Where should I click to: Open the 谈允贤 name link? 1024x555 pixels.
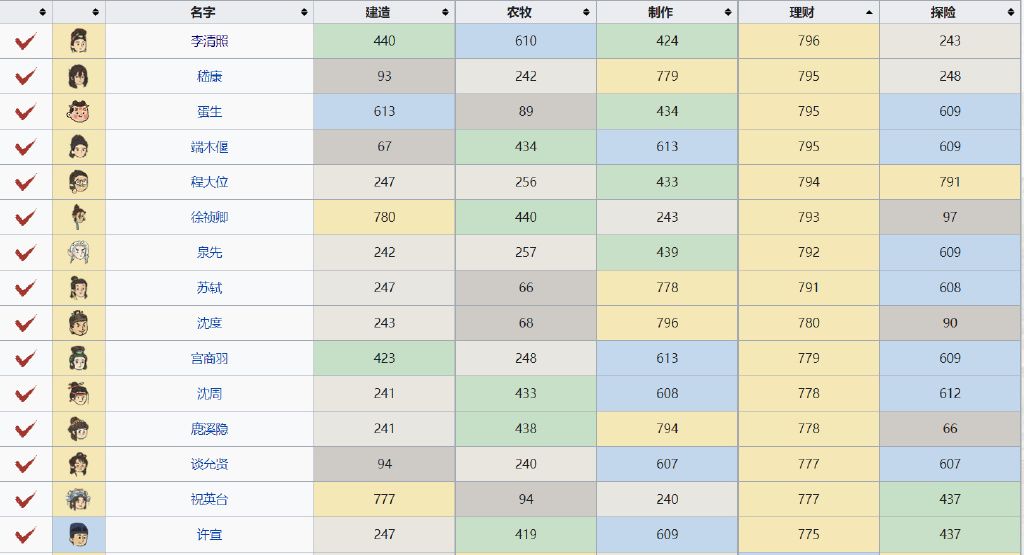(209, 464)
